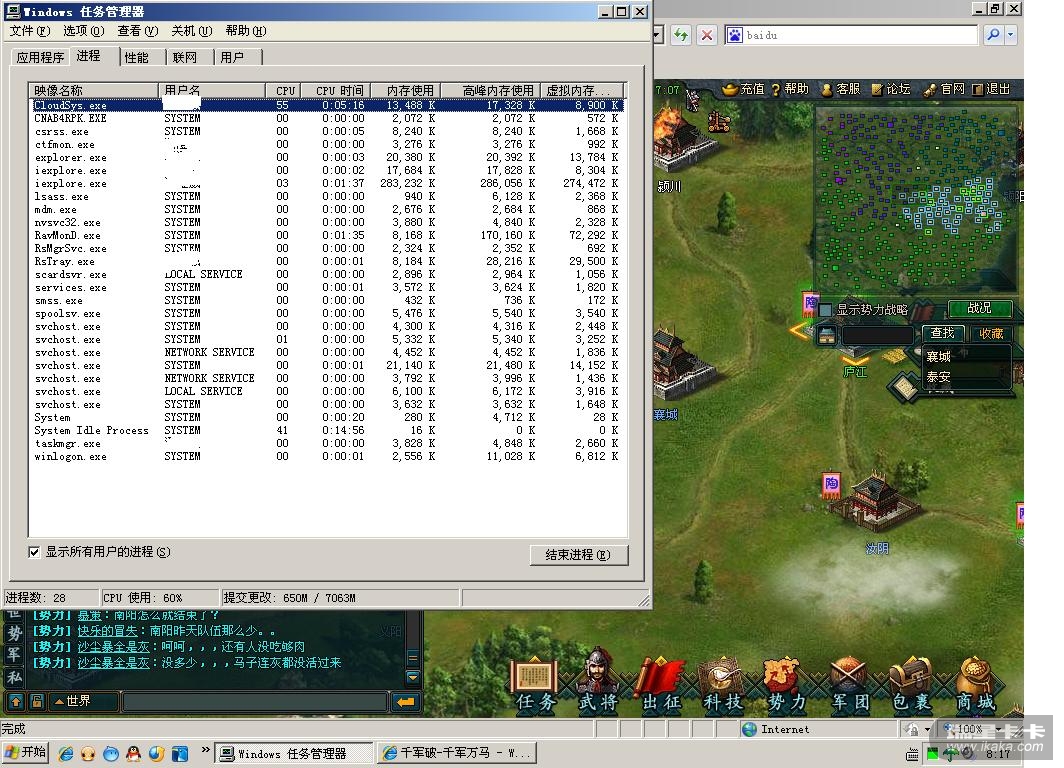
Task: Open the 查看 menu in Task Manager
Action: point(137,31)
